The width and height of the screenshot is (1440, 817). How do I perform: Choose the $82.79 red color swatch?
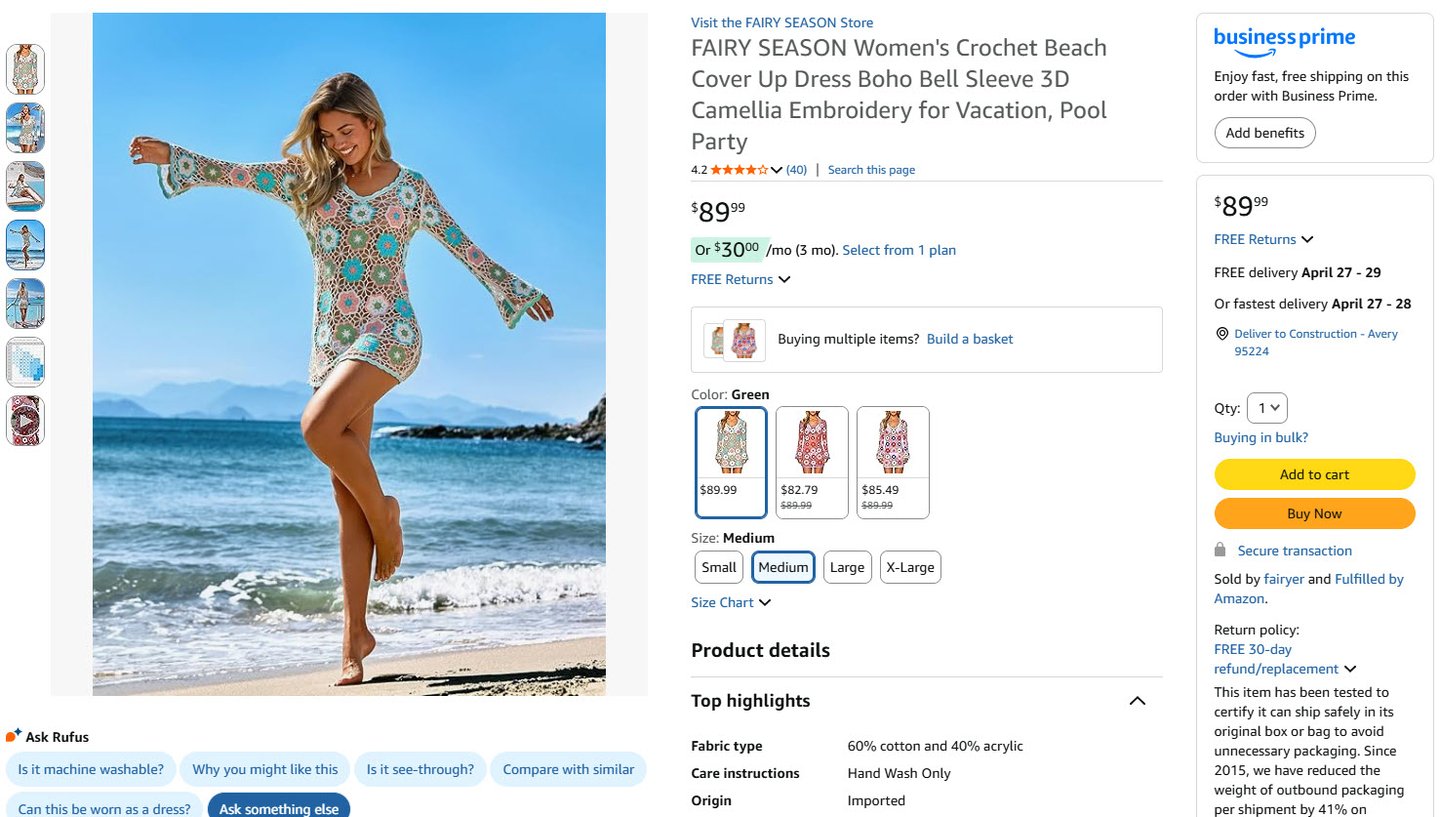[x=812, y=462]
